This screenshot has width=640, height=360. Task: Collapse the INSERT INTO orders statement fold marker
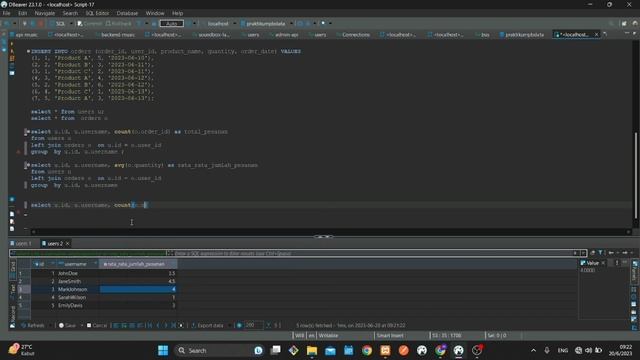pos(28,51)
